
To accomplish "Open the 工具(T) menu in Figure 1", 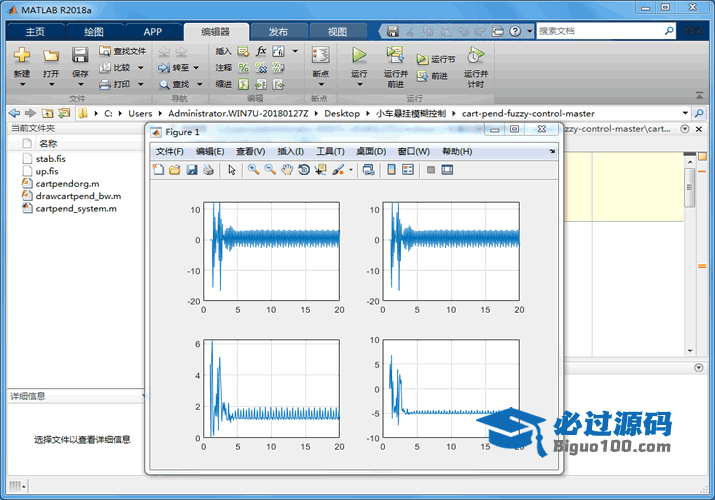I will coord(331,151).
